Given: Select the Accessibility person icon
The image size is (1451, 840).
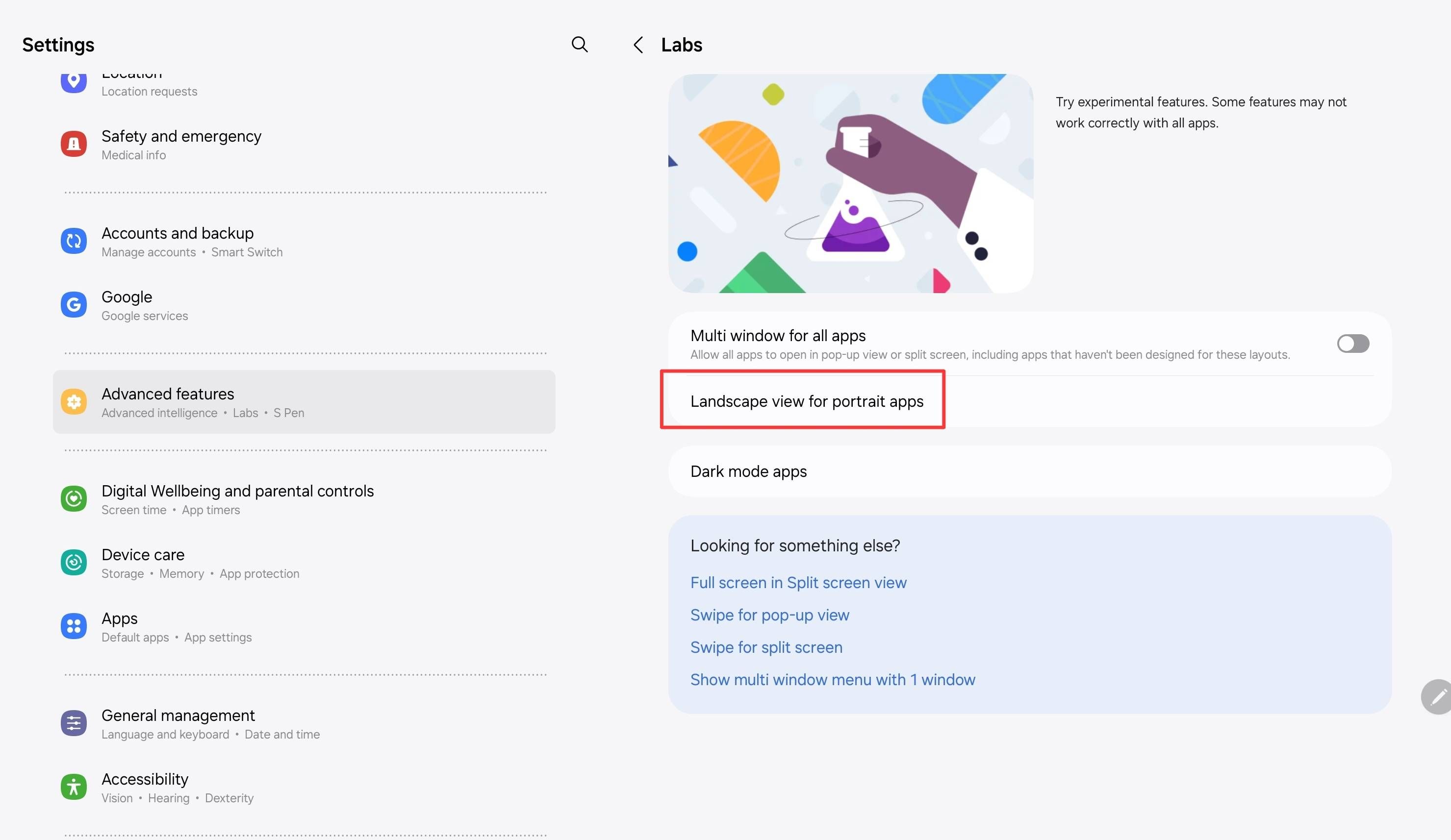Looking at the screenshot, I should (x=73, y=787).
